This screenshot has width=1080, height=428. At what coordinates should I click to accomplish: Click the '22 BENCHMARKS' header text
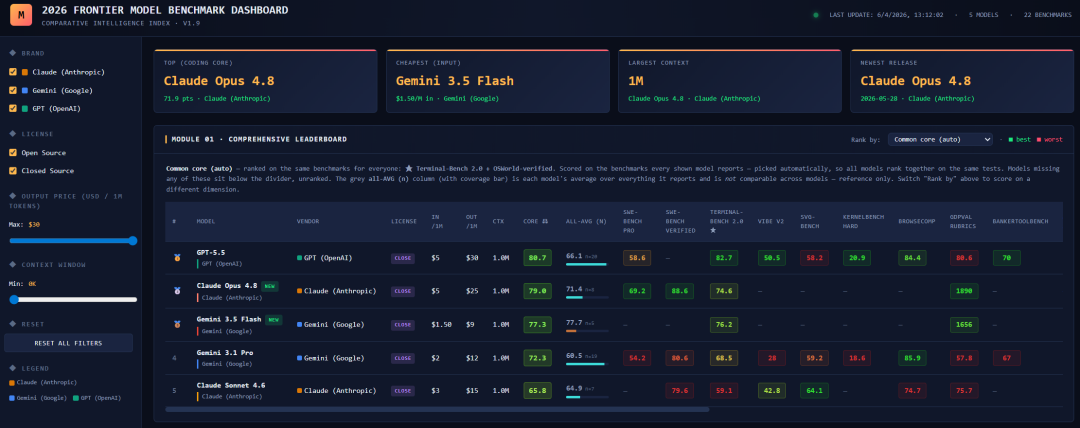(1047, 14)
